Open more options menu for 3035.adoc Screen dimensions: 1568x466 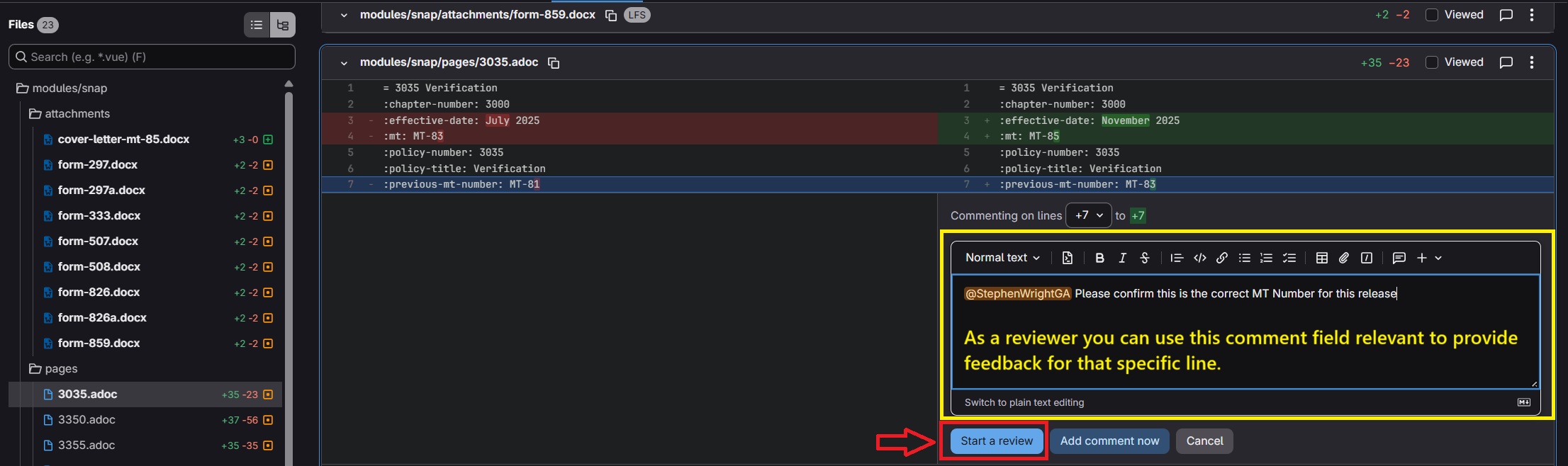pyautogui.click(x=1532, y=62)
